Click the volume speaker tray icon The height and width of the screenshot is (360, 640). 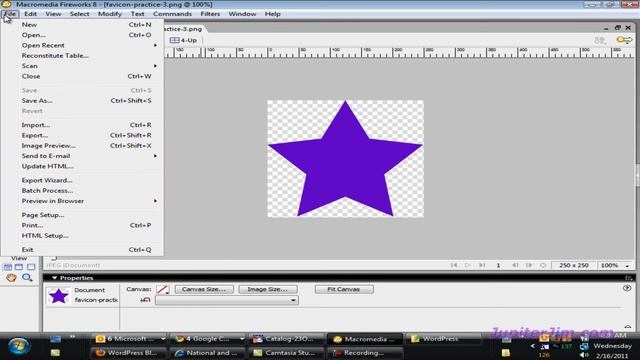584,355
